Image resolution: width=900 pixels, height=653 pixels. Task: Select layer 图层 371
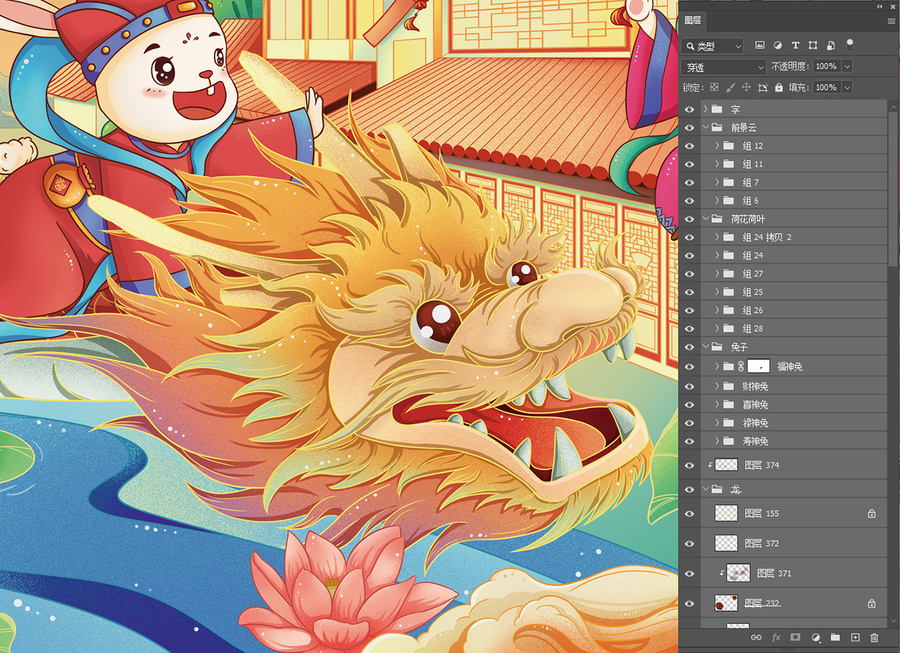pos(794,573)
